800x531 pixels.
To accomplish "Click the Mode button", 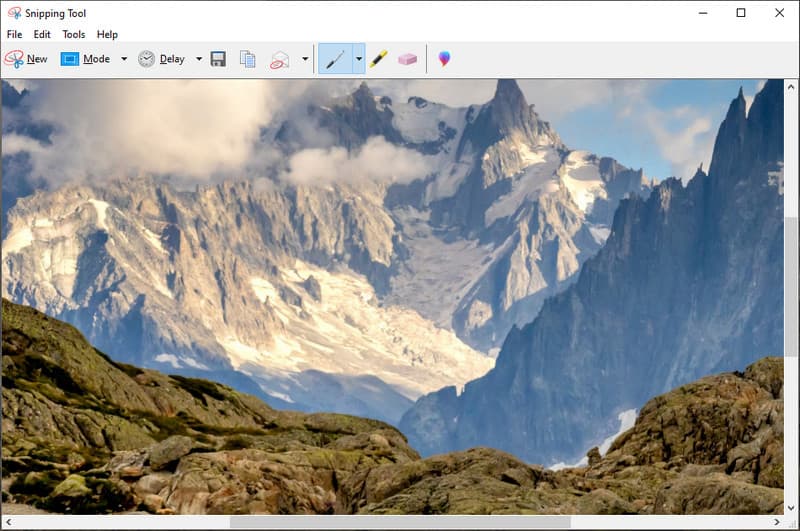I will 85,59.
